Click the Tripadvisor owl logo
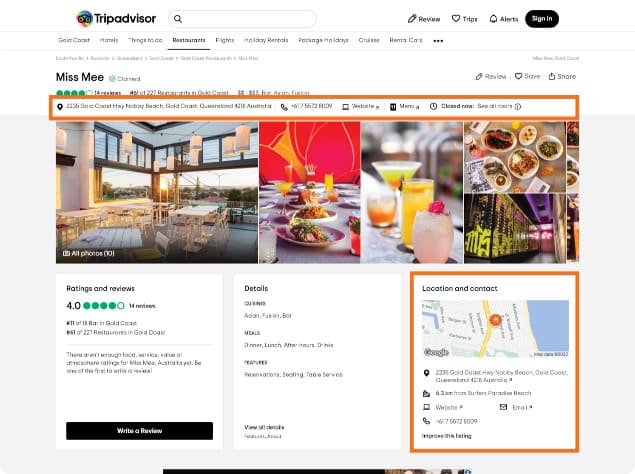 (85, 19)
